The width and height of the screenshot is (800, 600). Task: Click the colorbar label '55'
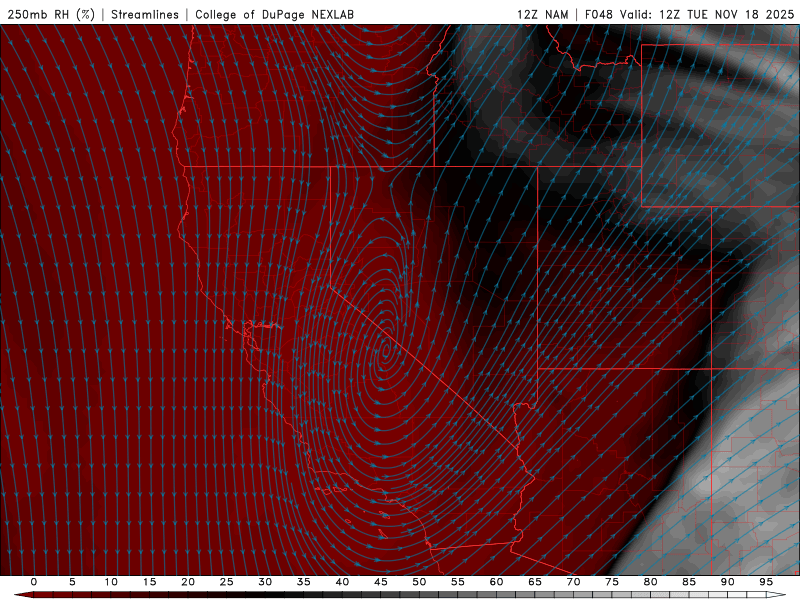458,582
